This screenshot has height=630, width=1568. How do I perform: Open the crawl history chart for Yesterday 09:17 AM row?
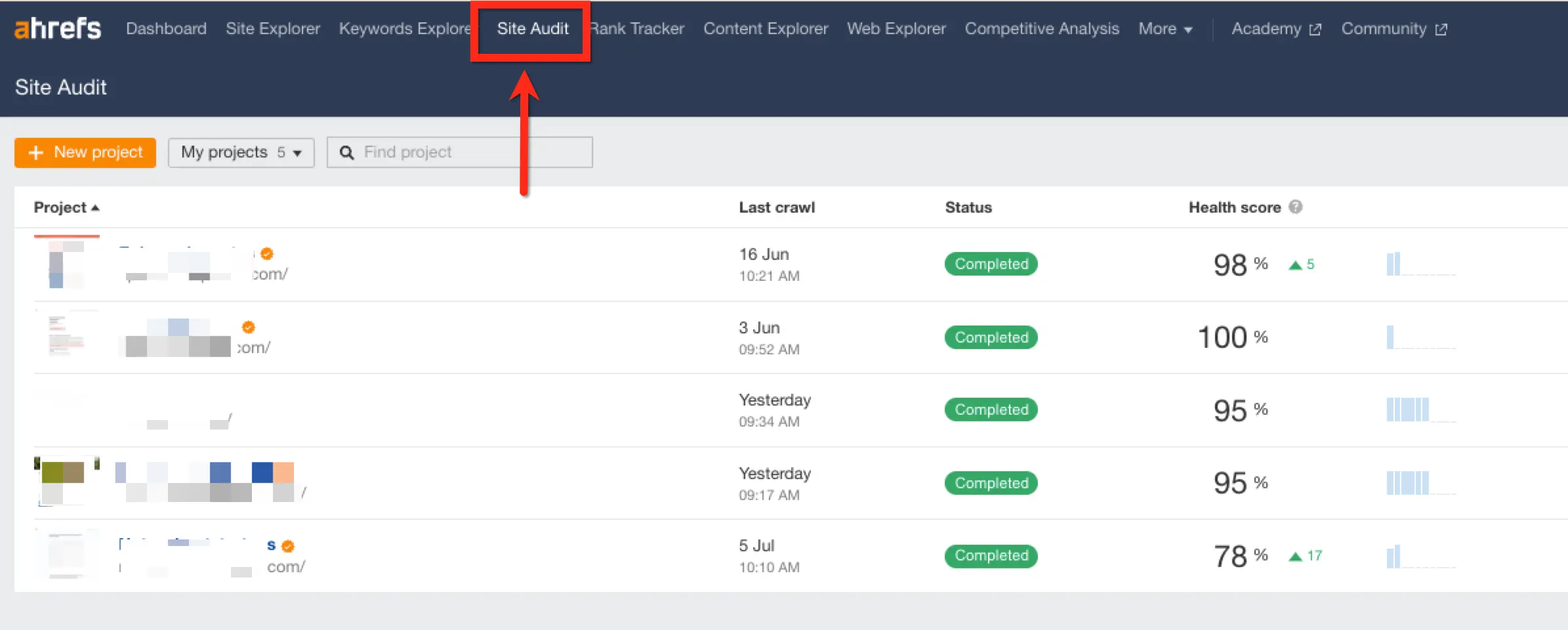1421,483
